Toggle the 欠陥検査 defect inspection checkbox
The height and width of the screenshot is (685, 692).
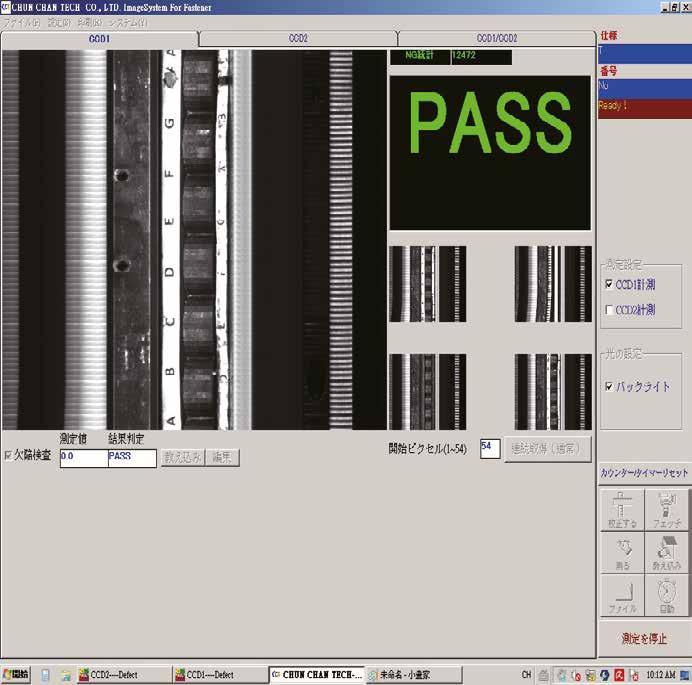[8, 455]
